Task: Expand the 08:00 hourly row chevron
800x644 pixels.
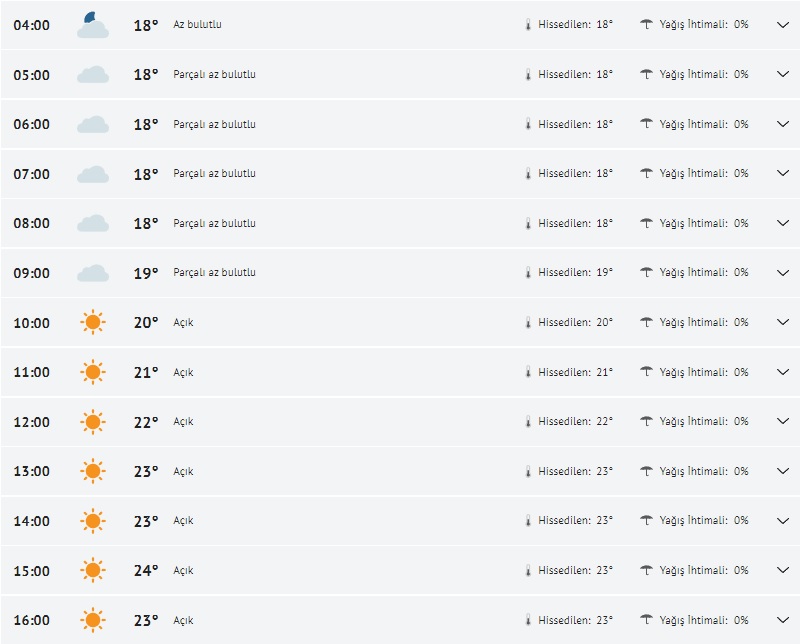Action: (x=783, y=223)
